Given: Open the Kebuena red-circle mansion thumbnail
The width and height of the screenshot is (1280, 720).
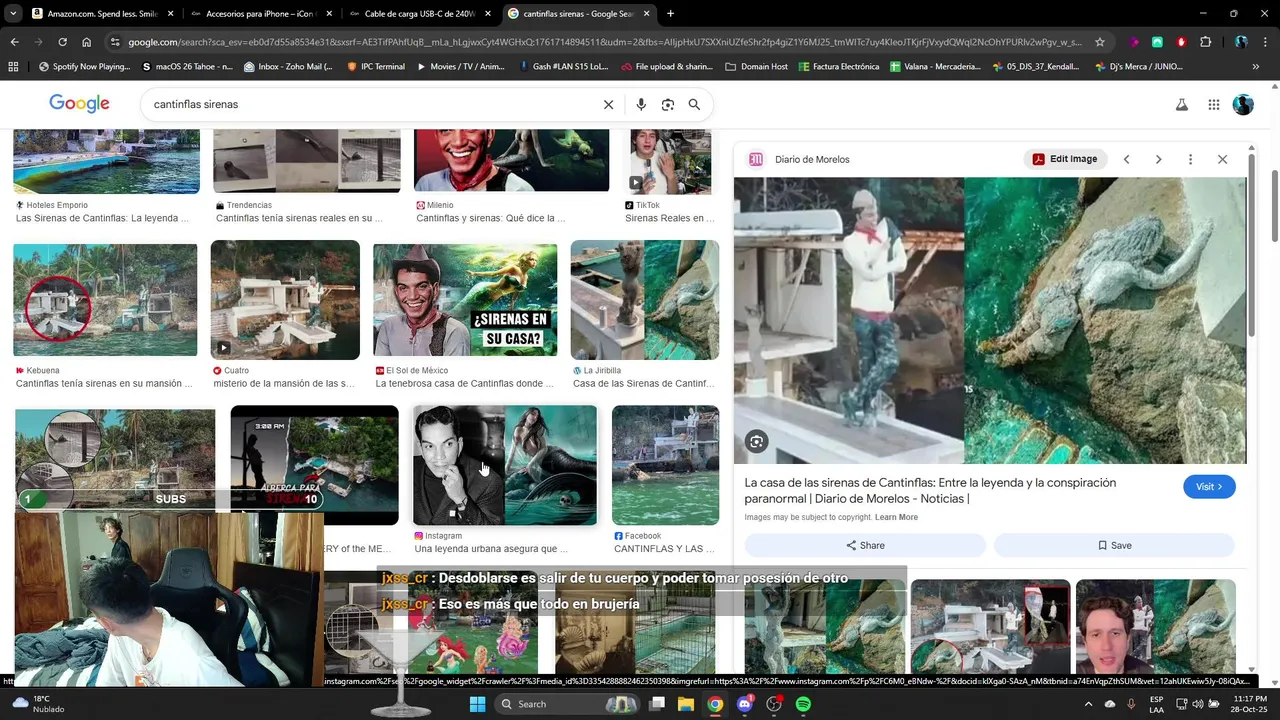Looking at the screenshot, I should pyautogui.click(x=105, y=300).
